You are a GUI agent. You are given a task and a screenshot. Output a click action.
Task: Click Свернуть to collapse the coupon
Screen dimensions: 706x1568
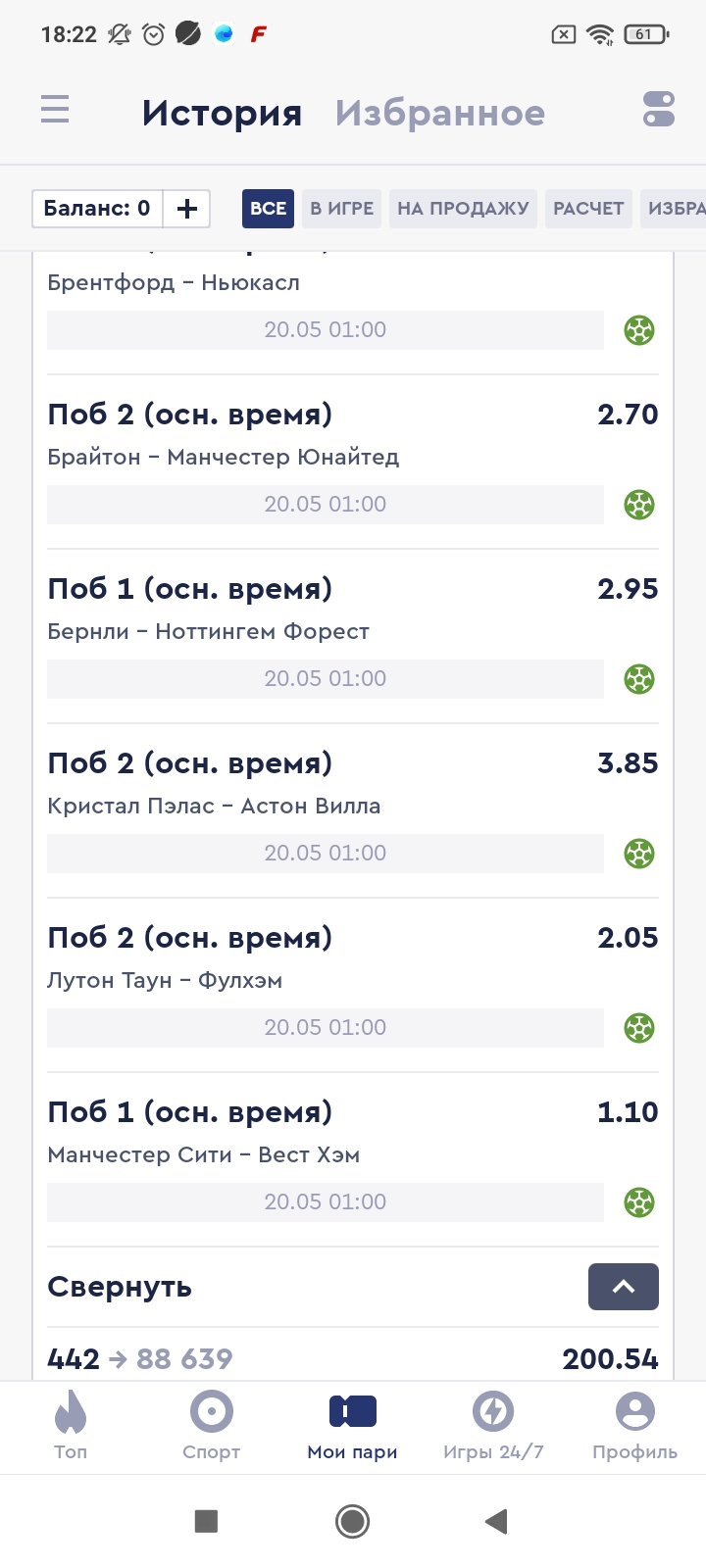[x=120, y=1287]
